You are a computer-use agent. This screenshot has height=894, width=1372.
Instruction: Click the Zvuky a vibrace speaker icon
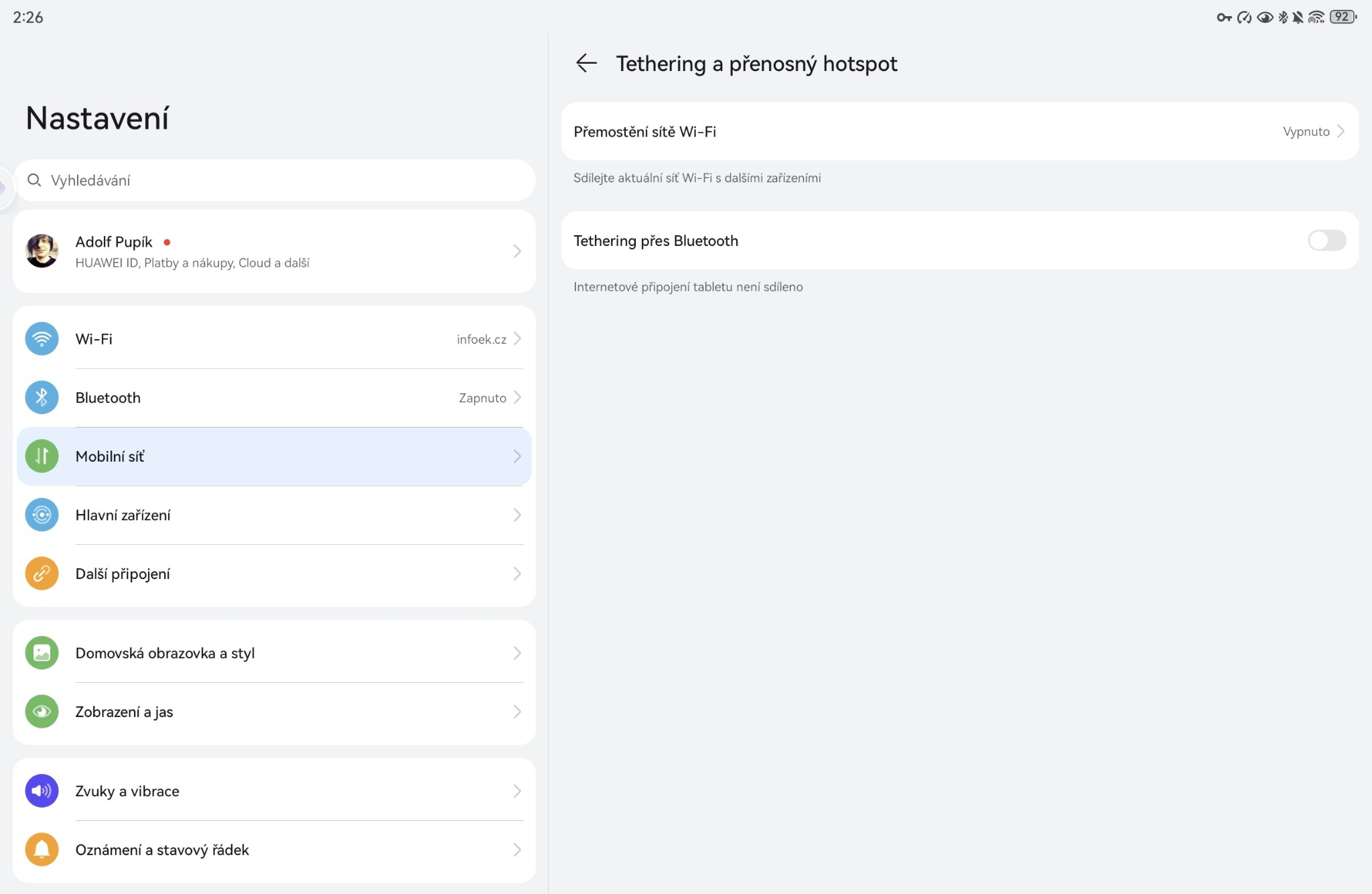(x=42, y=791)
